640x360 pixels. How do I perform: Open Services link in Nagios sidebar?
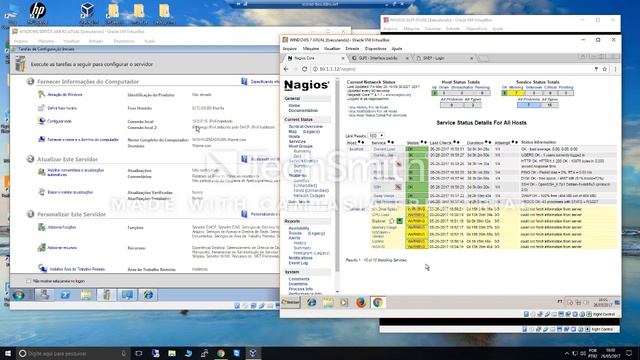[x=297, y=141]
